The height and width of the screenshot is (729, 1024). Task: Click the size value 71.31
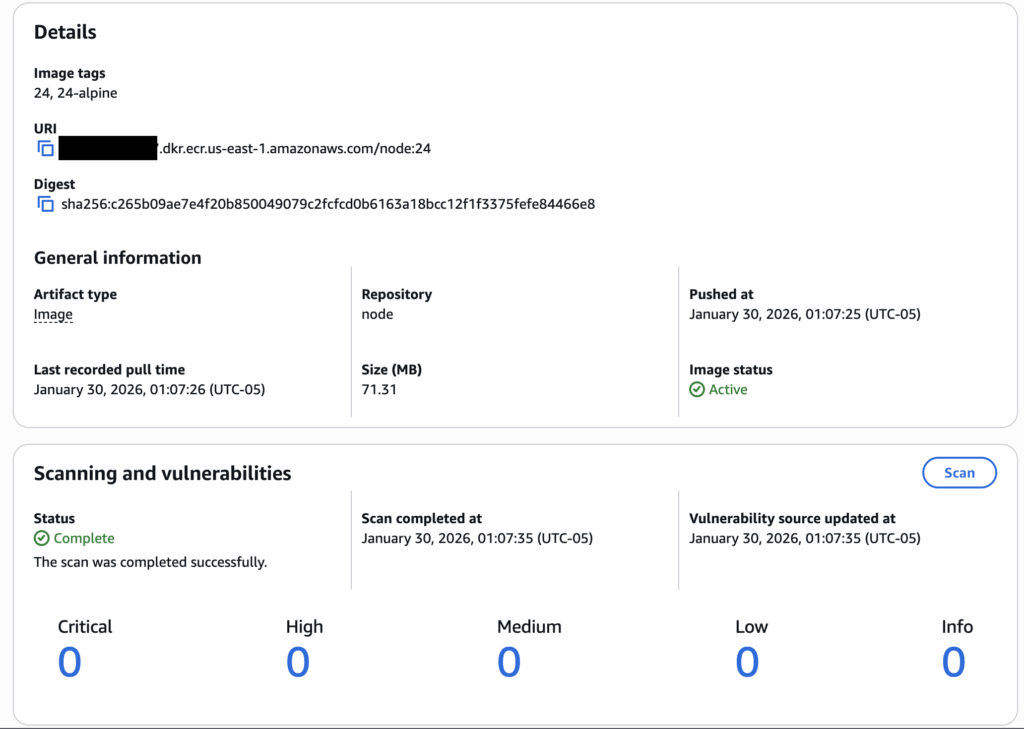379,389
